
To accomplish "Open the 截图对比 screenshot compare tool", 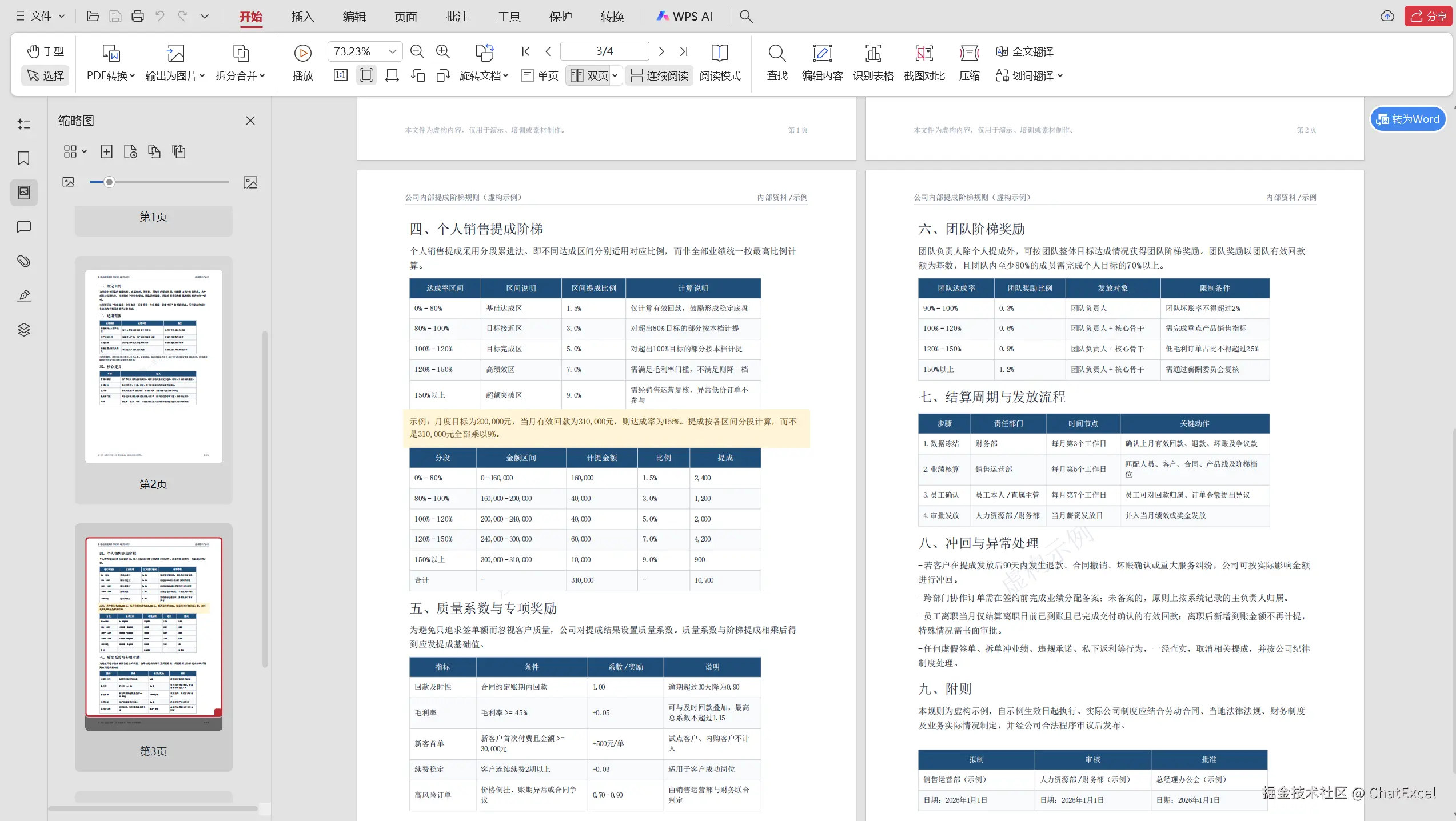I will point(924,62).
